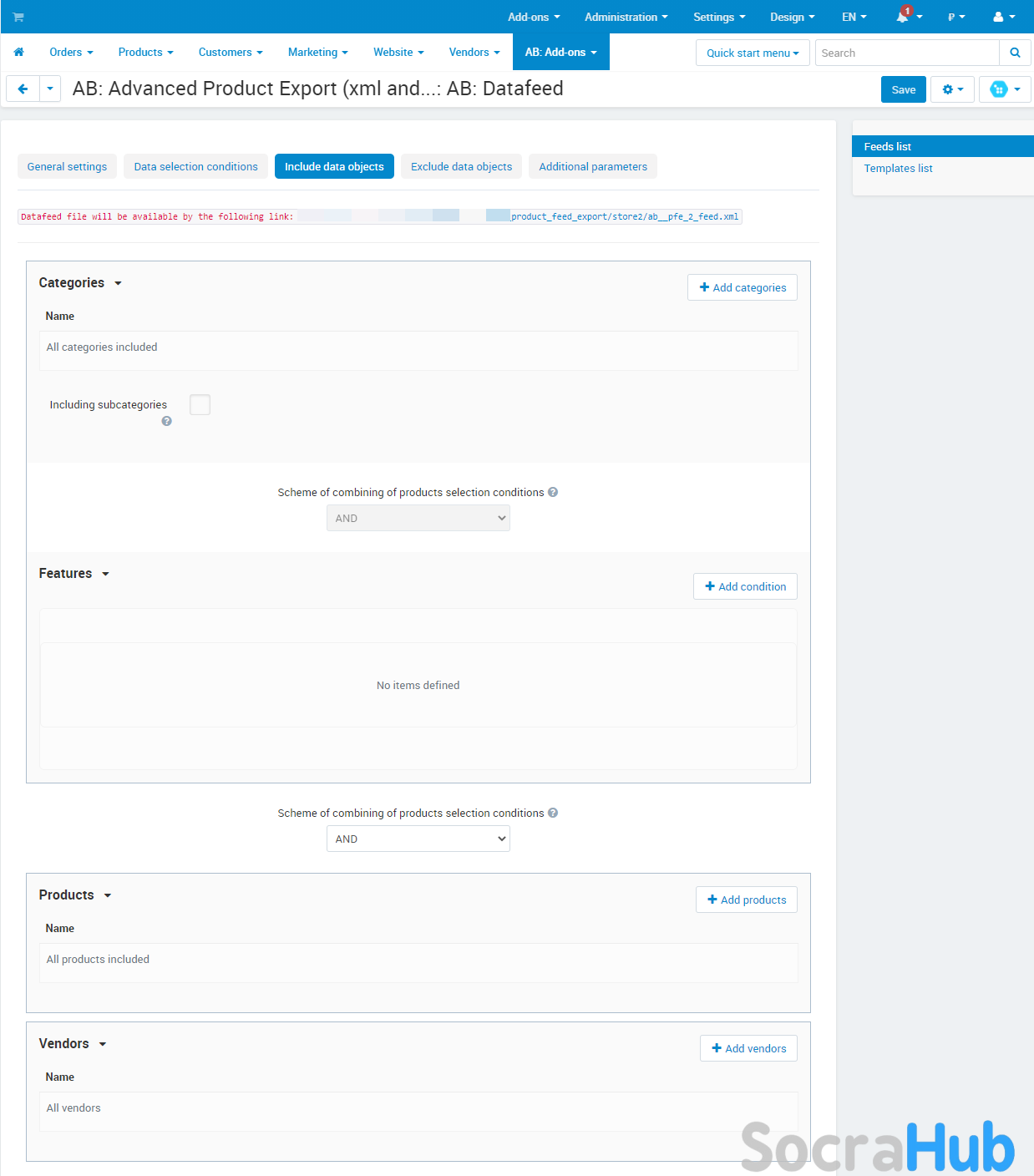Switch to Exclude data objects tab
This screenshot has width=1034, height=1176.
pos(462,166)
